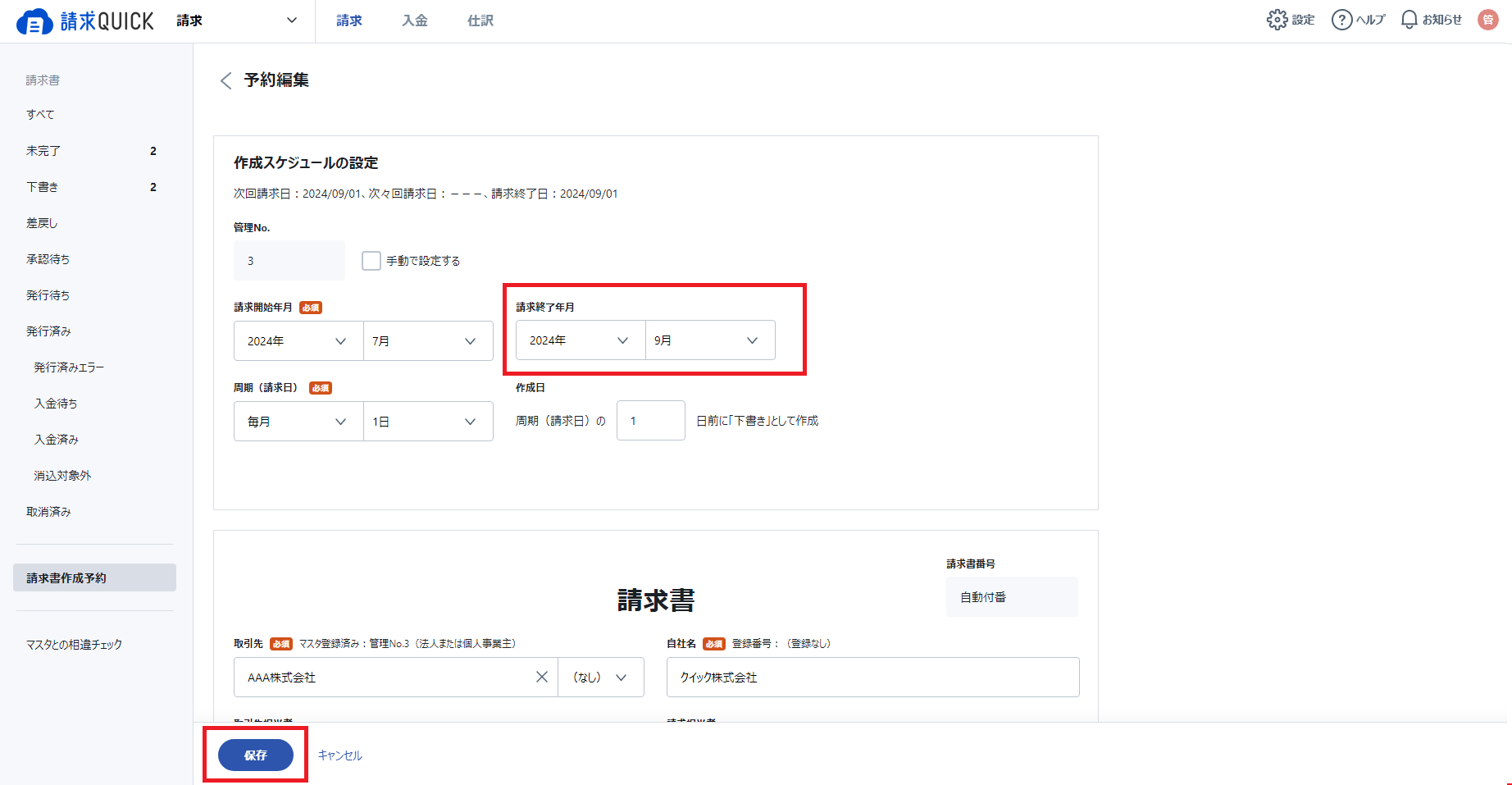Open the user avatar menu
Viewport: 1512px width, 785px height.
(x=1487, y=20)
